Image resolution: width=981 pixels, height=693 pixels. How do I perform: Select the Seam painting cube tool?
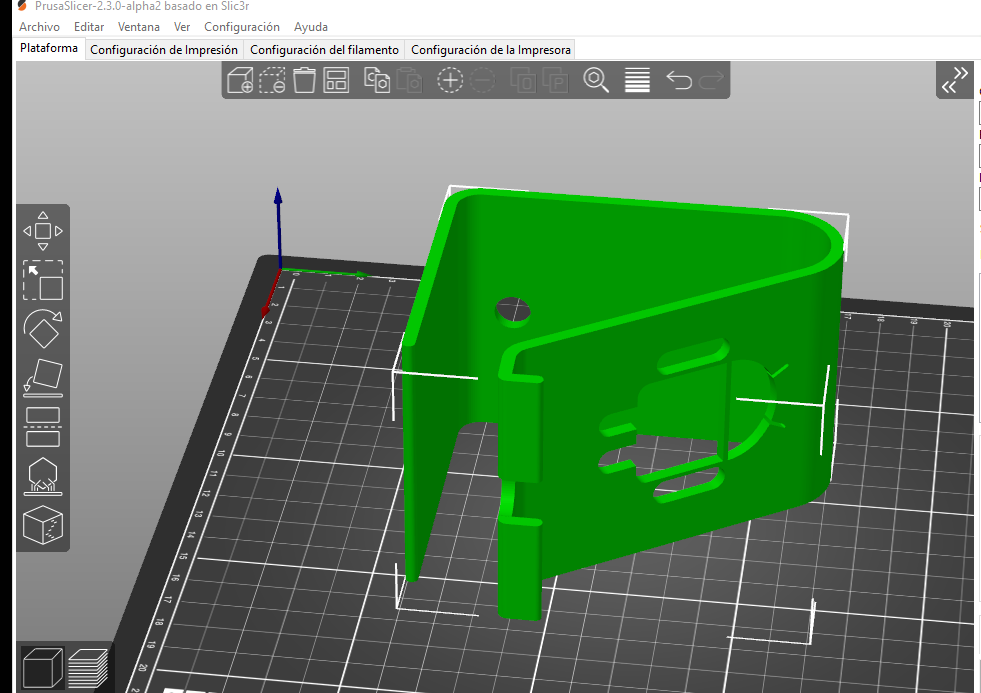43,525
